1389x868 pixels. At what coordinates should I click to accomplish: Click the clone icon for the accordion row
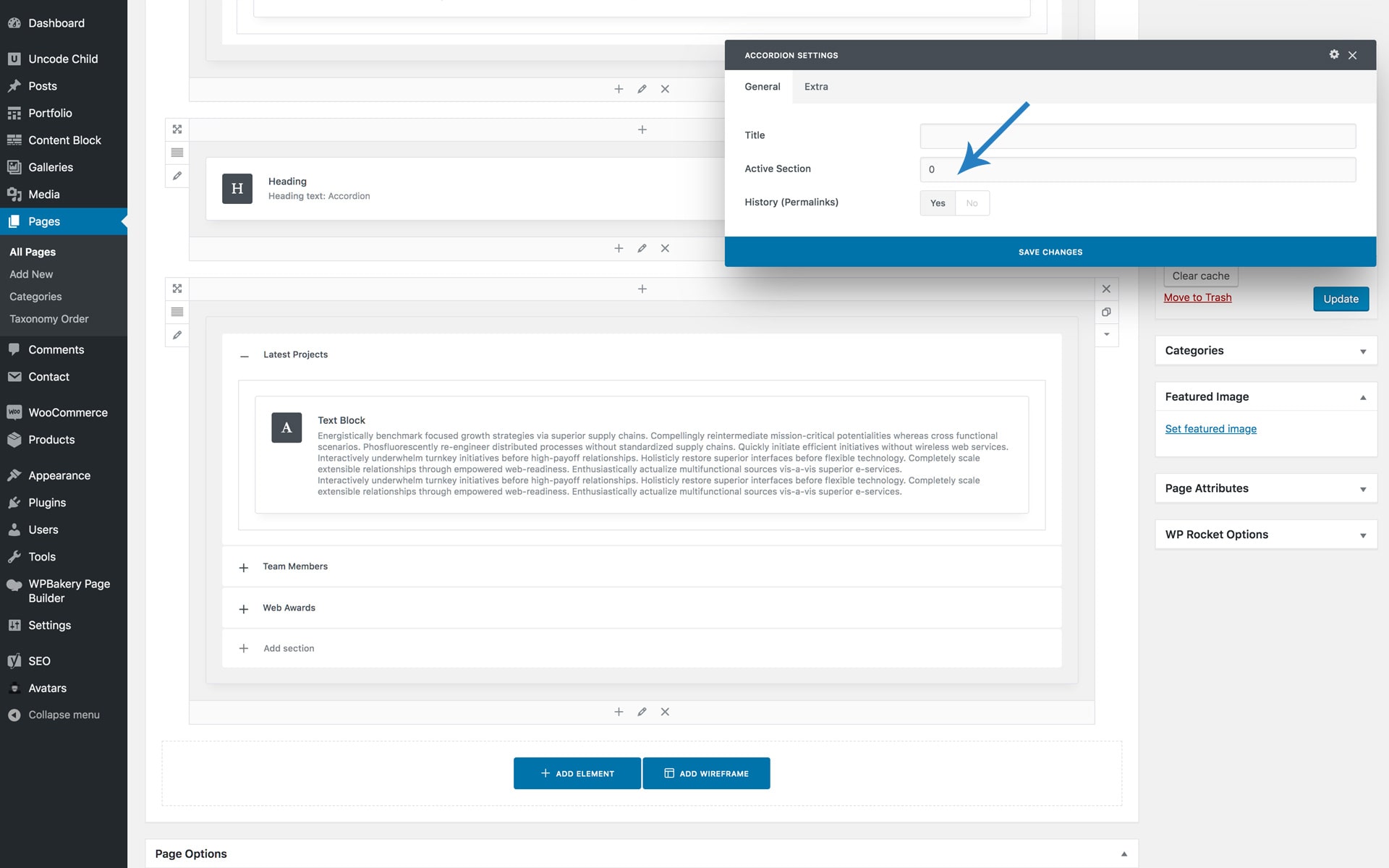[1106, 312]
